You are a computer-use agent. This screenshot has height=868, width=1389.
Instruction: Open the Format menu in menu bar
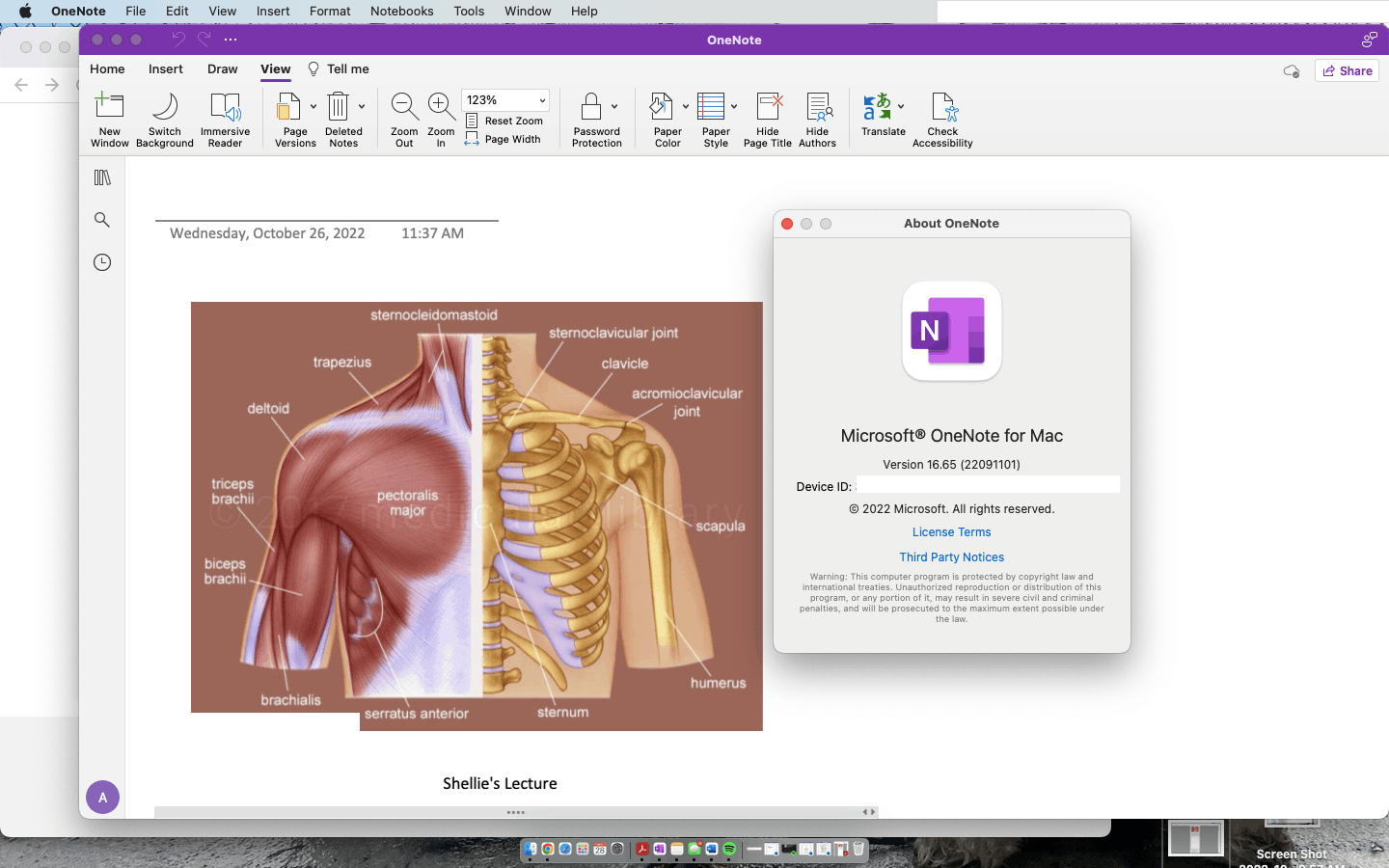[x=330, y=12]
